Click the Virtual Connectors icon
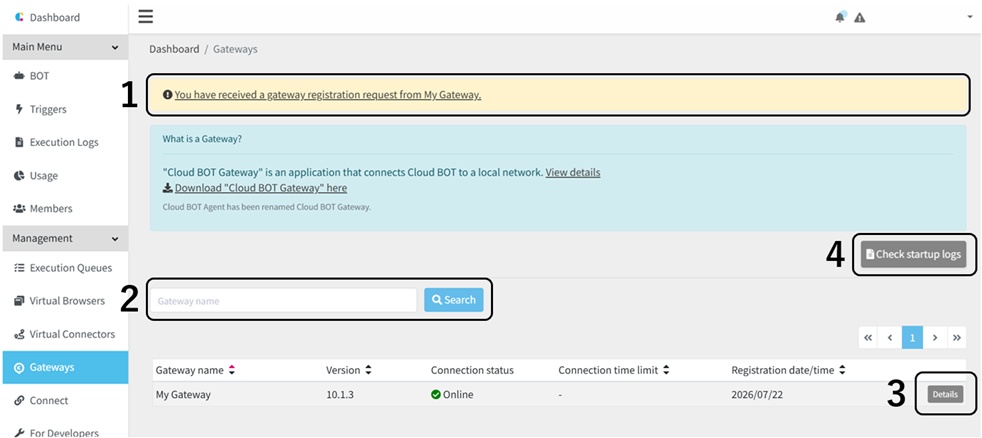Image resolution: width=982 pixels, height=438 pixels. pos(19,334)
